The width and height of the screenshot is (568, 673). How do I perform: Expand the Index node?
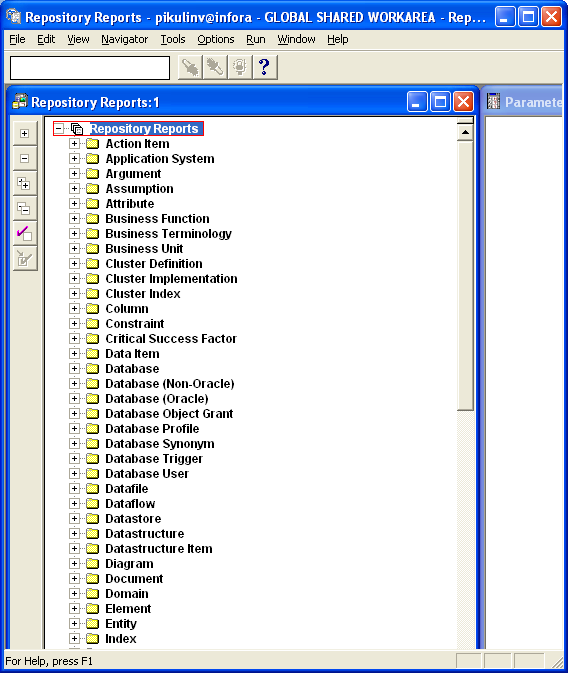tap(74, 639)
